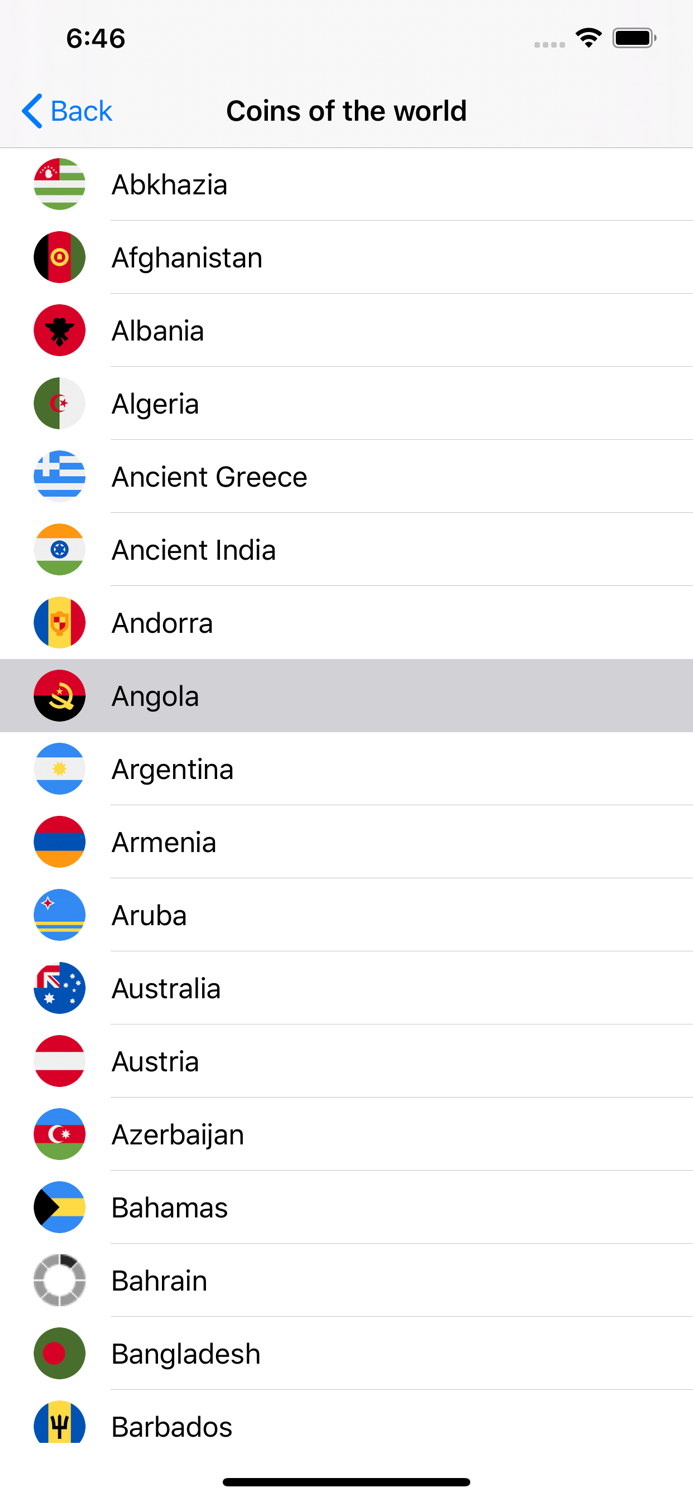Click the Ancient Greece flag icon

pos(59,476)
